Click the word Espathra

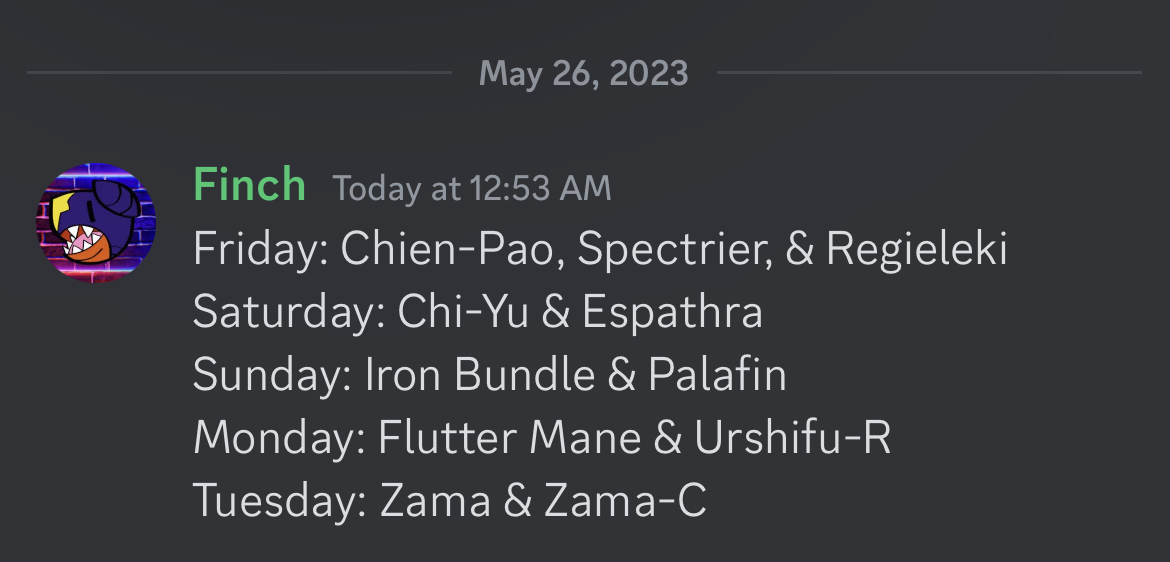pyautogui.click(x=672, y=313)
